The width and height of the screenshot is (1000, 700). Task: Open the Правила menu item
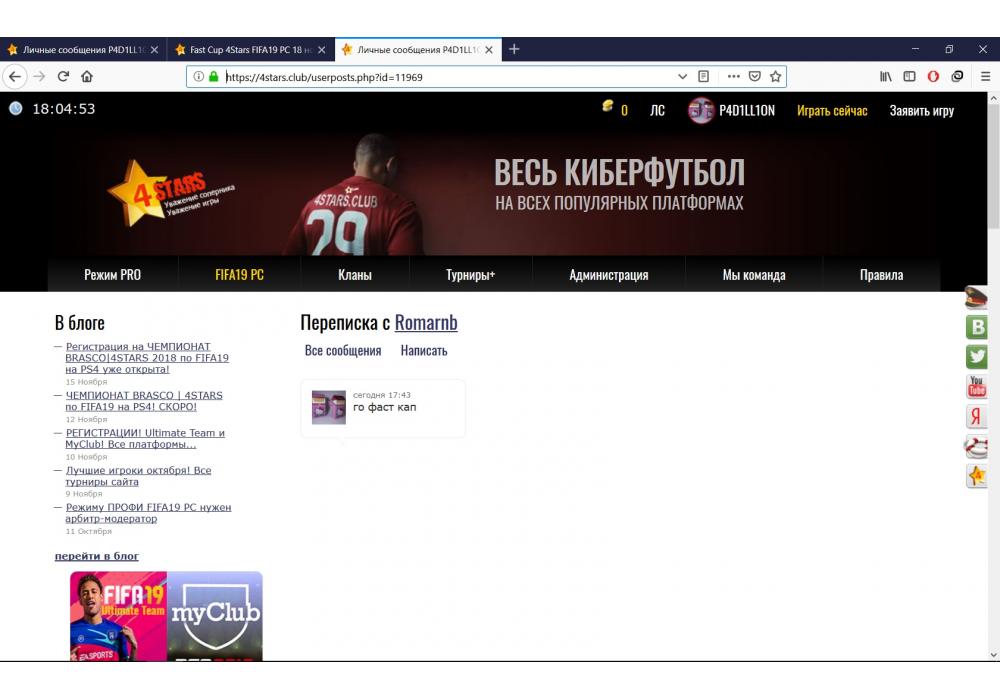coord(881,275)
